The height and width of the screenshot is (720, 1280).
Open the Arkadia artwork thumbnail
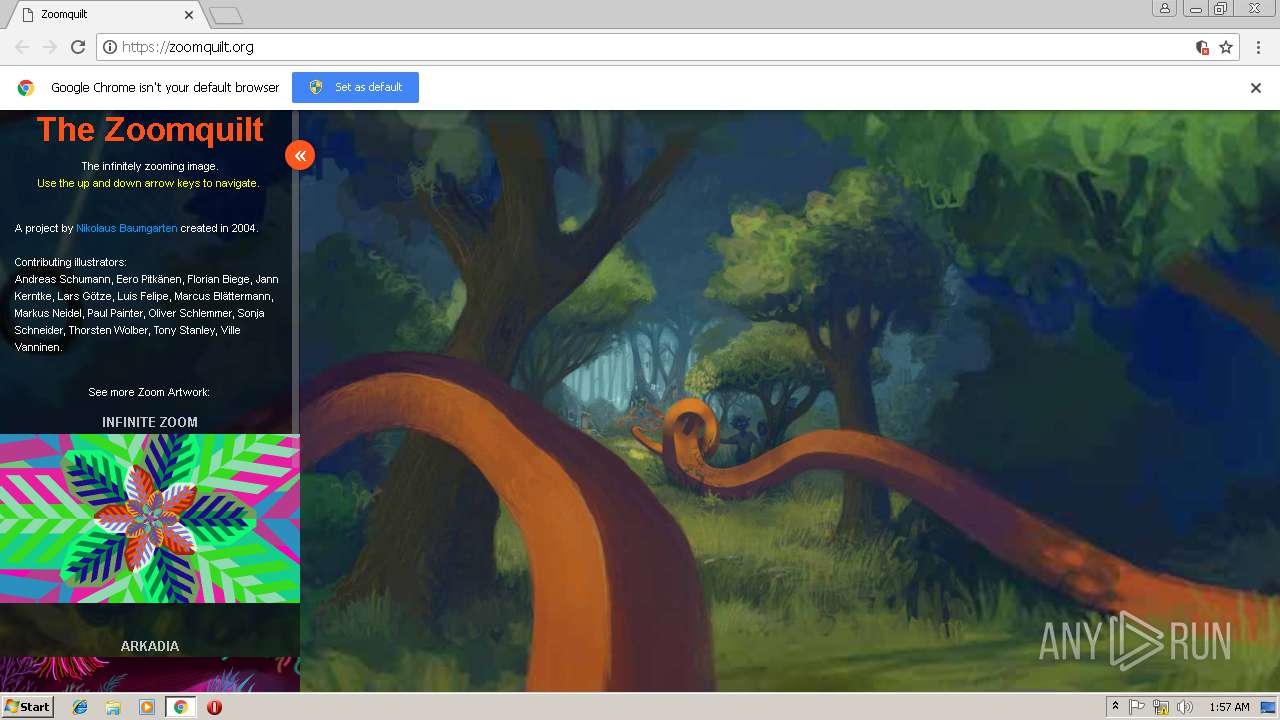pyautogui.click(x=150, y=674)
